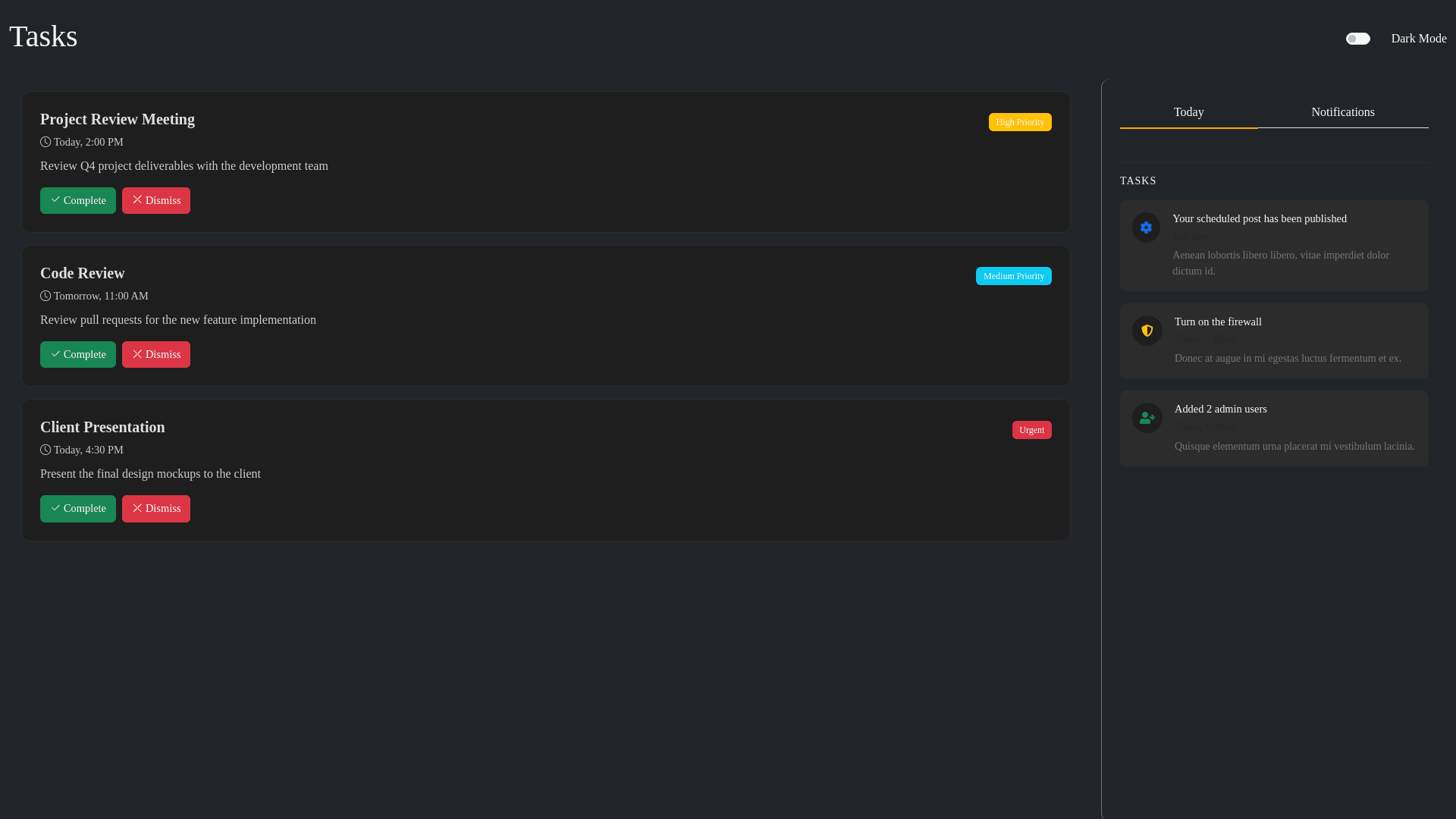Click the High Priority badge
Viewport: 1456px width, 819px height.
pos(1019,122)
